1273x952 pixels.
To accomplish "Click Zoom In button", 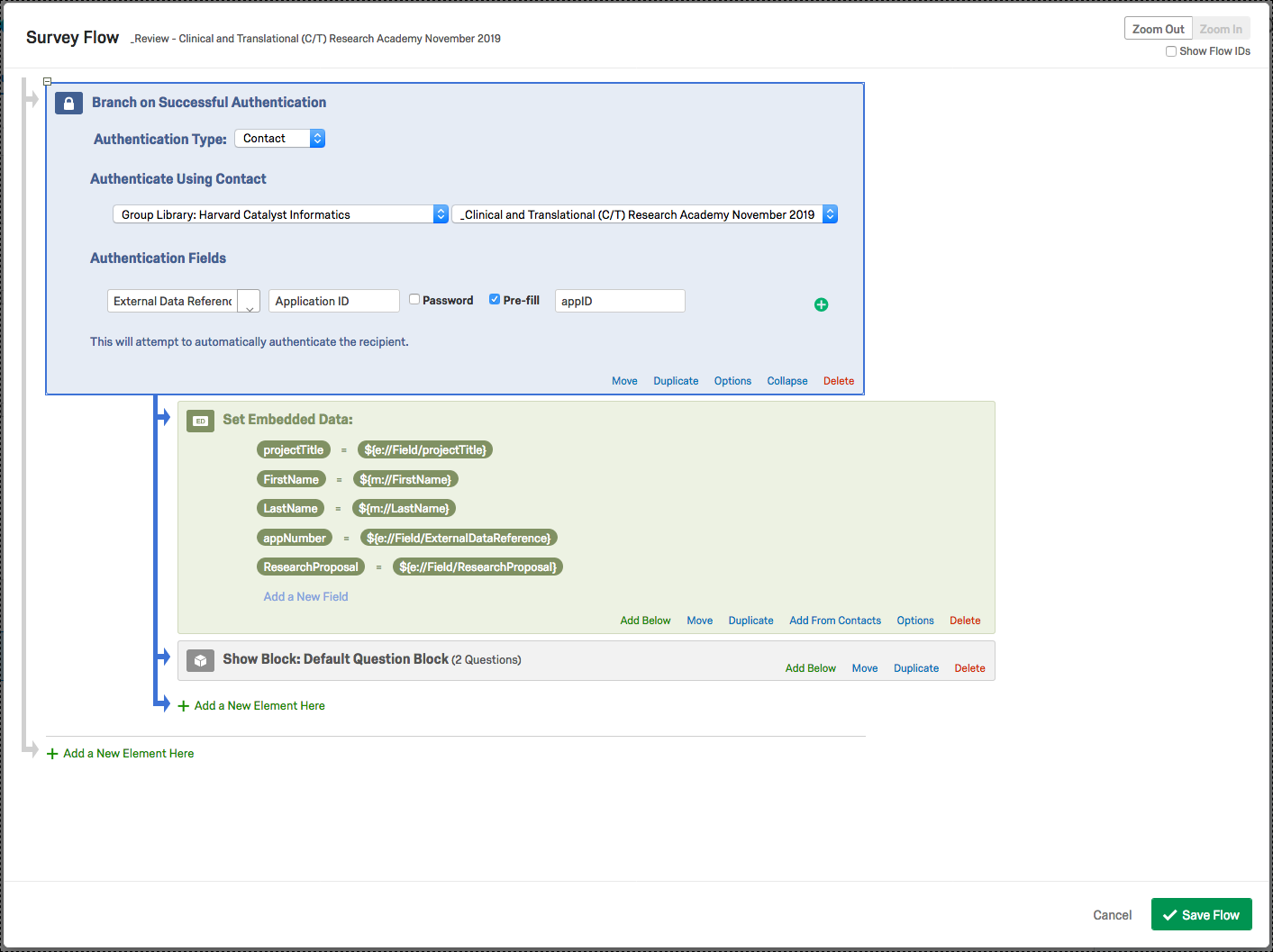I will [x=1221, y=29].
